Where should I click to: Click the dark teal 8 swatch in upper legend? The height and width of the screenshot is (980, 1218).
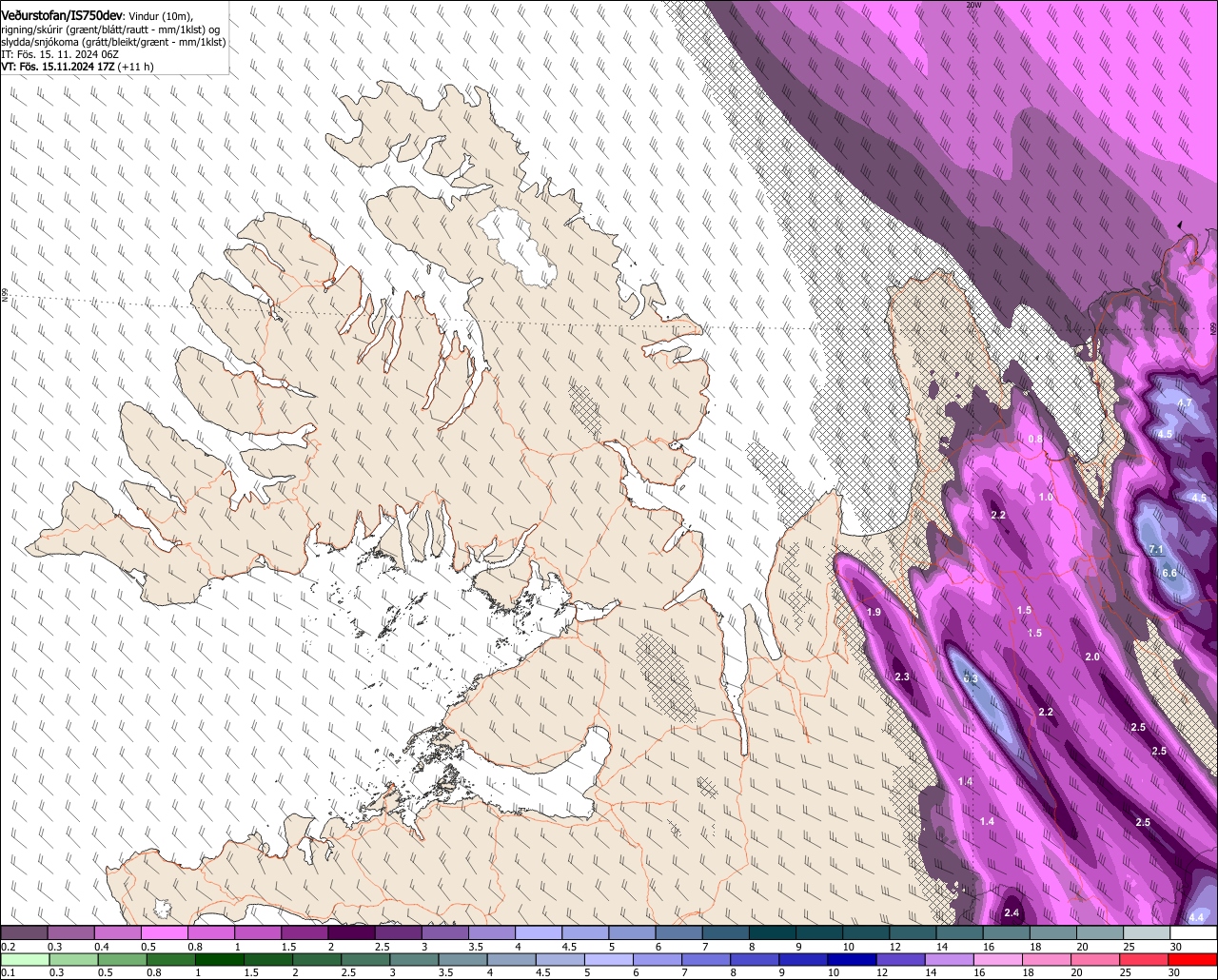[773, 933]
